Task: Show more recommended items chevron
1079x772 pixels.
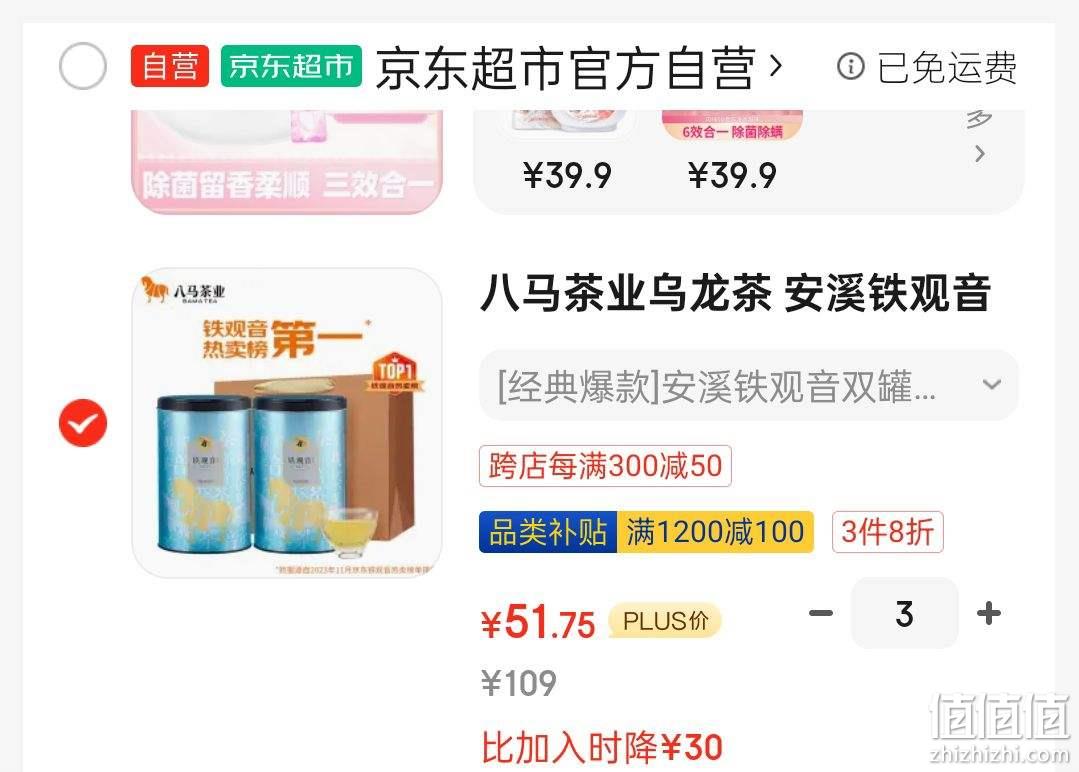Action: (980, 153)
